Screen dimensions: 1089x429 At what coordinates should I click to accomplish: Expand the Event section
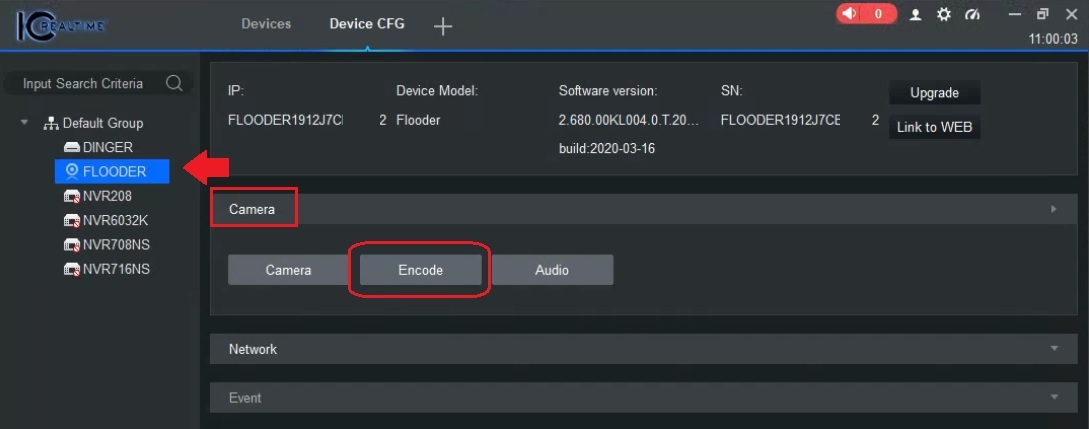click(x=643, y=398)
